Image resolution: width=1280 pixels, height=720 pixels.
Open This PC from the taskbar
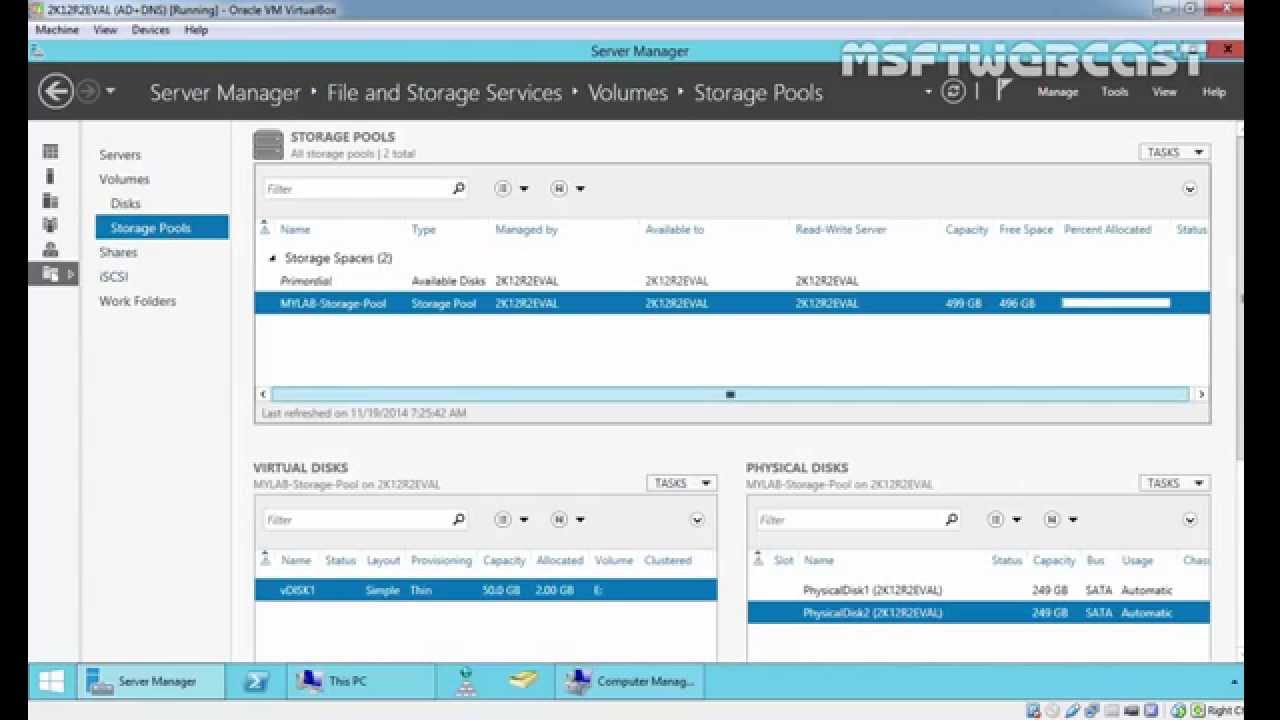point(361,682)
